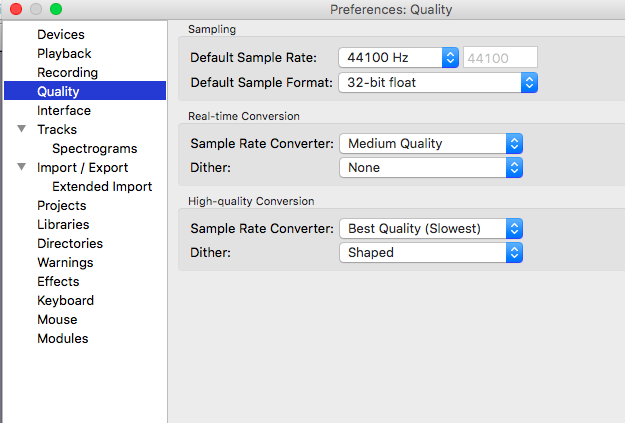Viewport: 625px width, 423px height.
Task: Click the green zoom window button
Action: pyautogui.click(x=56, y=9)
